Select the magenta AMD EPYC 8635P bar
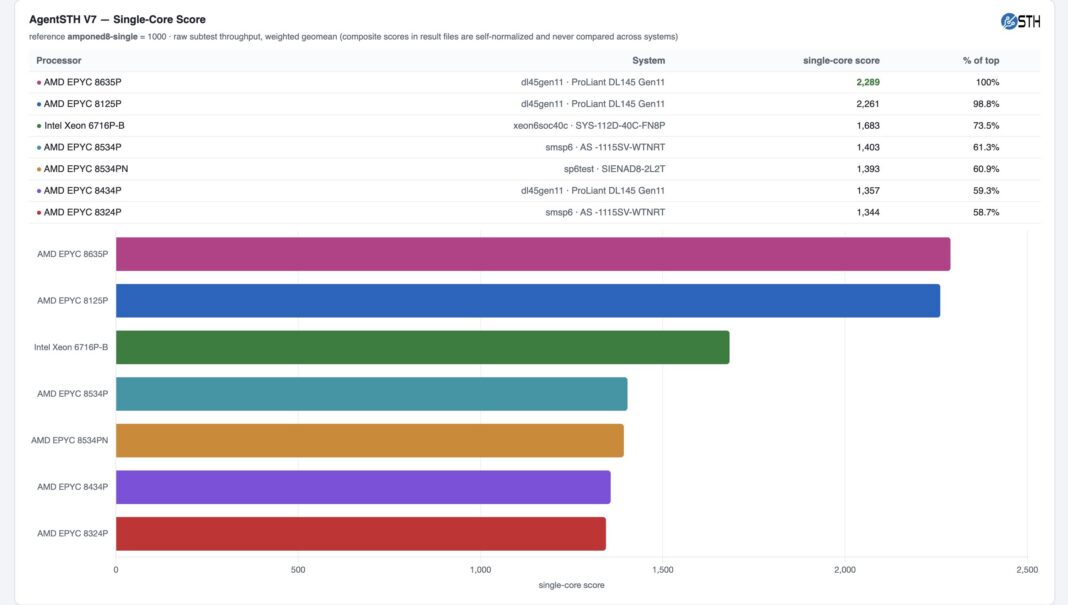Screen dimensions: 1068x605 click(x=533, y=254)
